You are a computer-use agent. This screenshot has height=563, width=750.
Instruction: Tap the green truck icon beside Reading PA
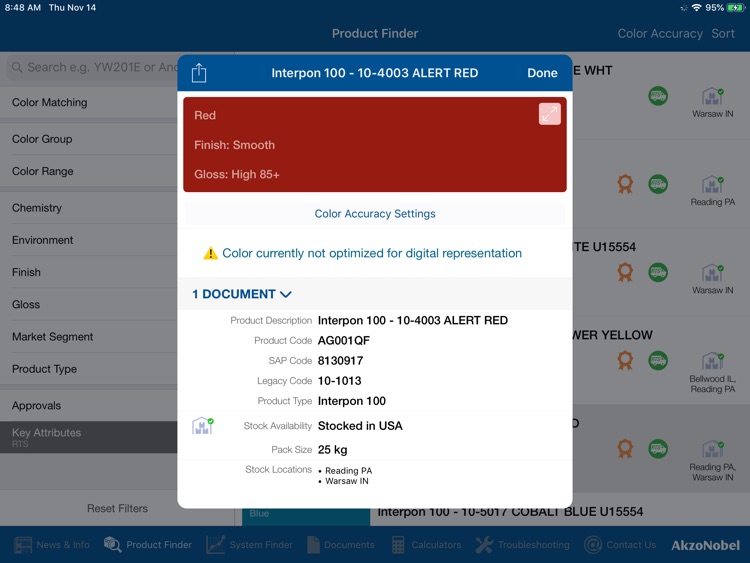[x=658, y=184]
